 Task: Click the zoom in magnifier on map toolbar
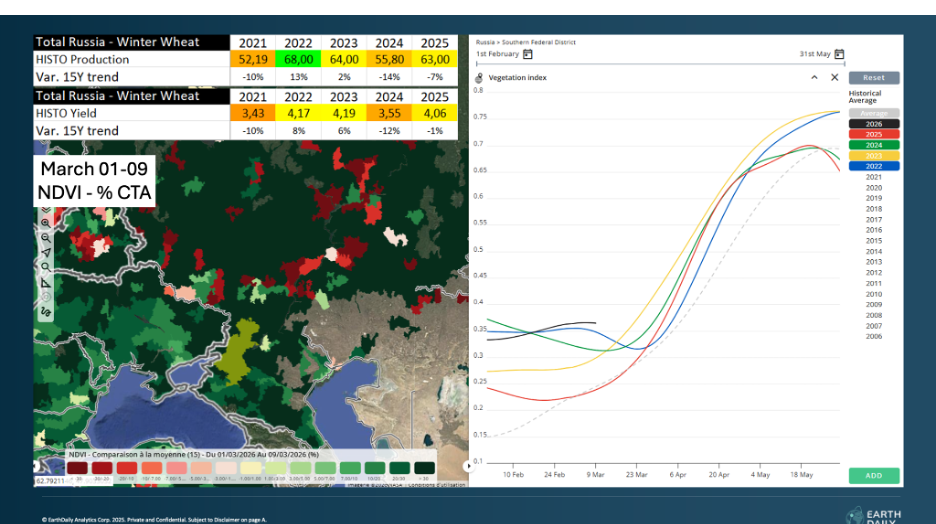[x=46, y=223]
